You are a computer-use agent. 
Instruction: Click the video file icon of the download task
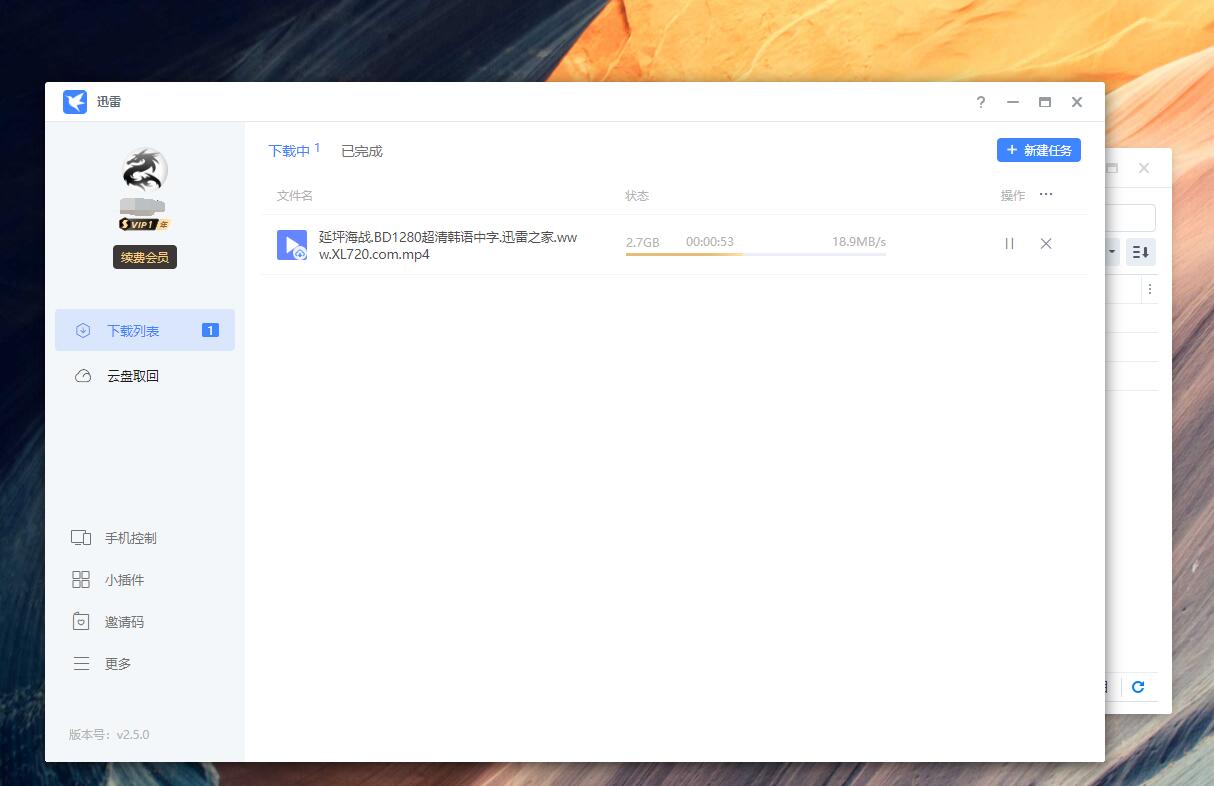pyautogui.click(x=292, y=245)
